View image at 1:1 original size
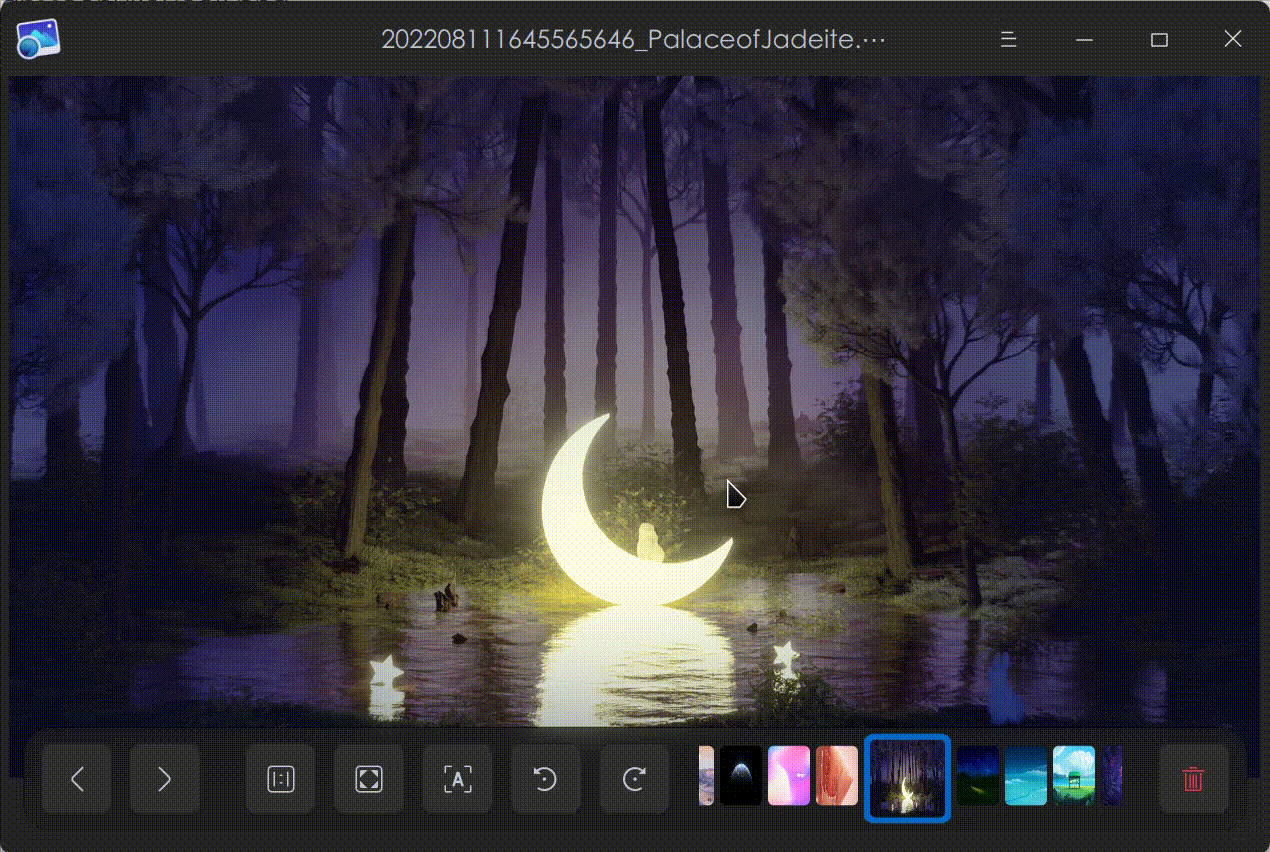 280,780
